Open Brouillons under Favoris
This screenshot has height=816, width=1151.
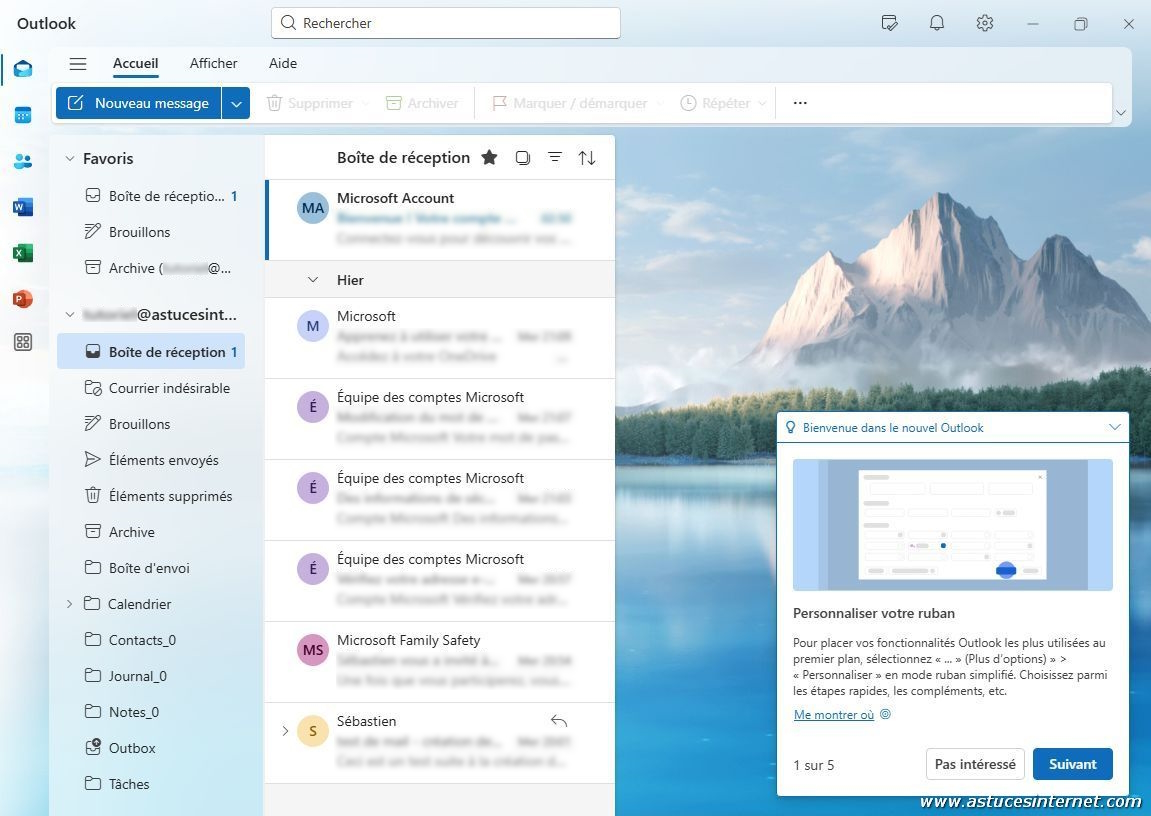pyautogui.click(x=151, y=232)
